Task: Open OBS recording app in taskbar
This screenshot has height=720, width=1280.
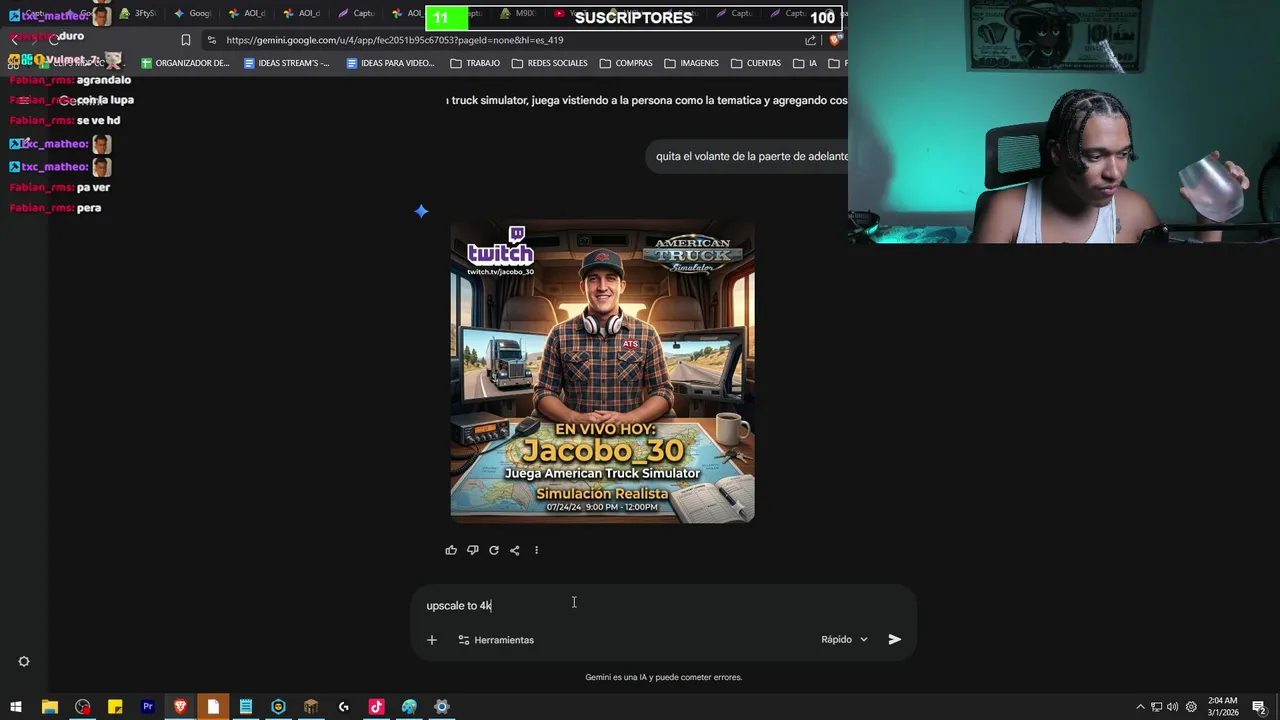Action: [x=82, y=707]
